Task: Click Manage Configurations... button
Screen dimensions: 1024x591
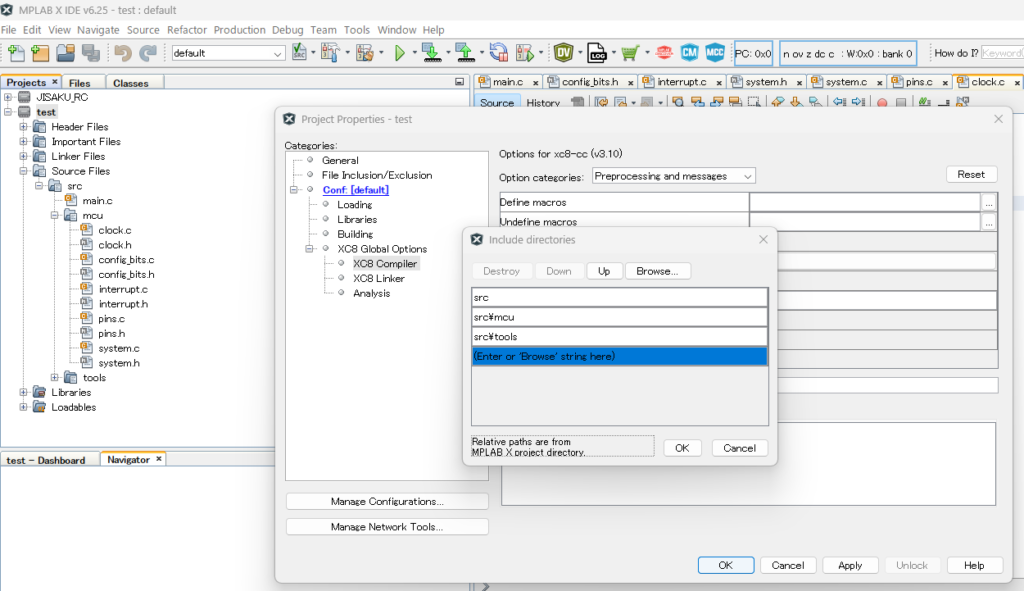Action: coord(387,501)
